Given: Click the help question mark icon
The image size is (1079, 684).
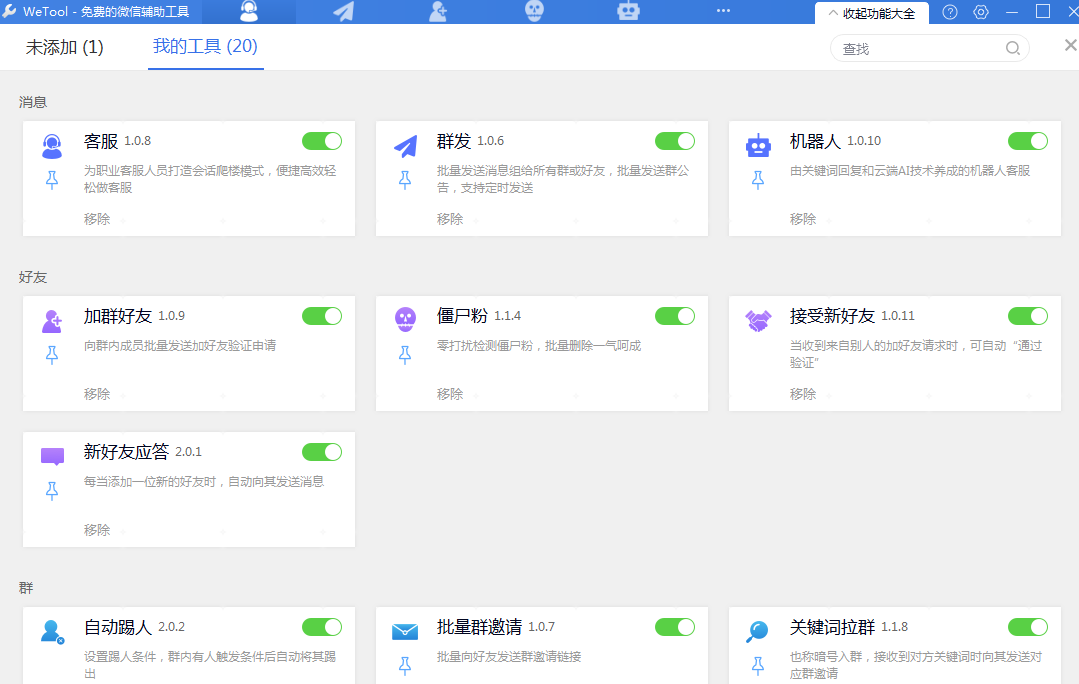Looking at the screenshot, I should point(950,13).
